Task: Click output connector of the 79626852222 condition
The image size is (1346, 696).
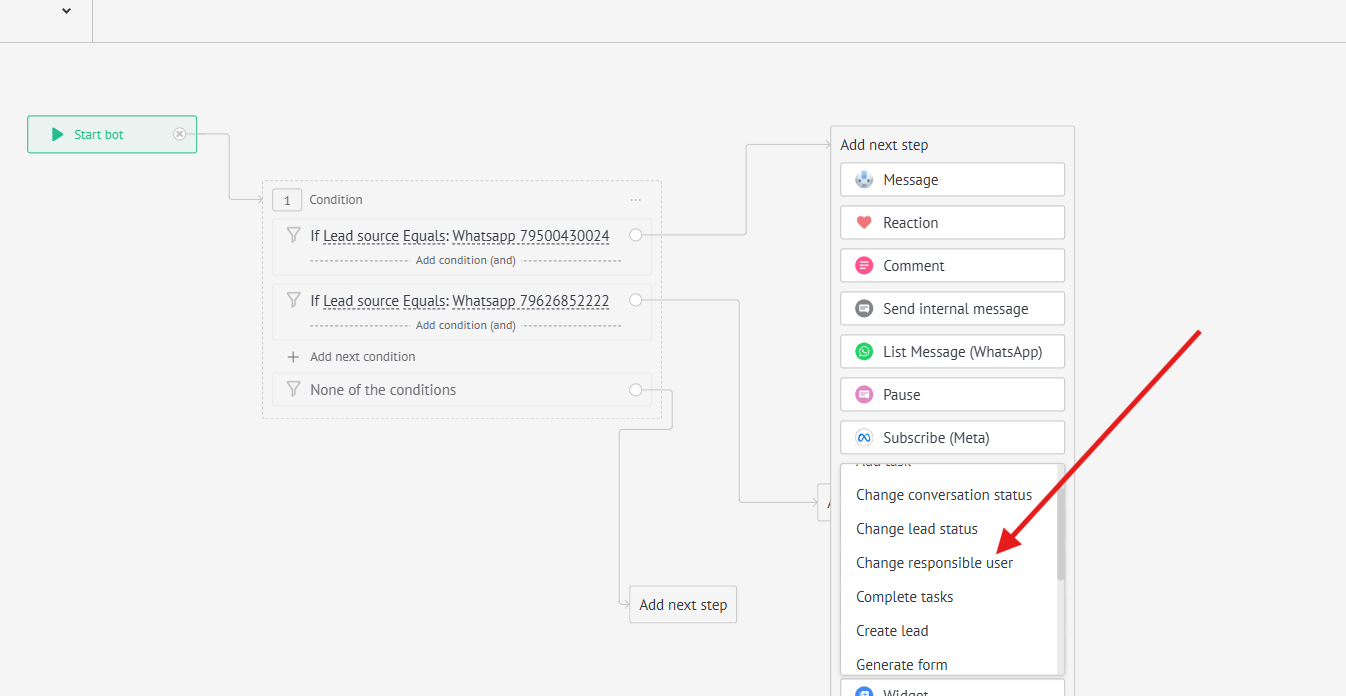Action: pyautogui.click(x=636, y=300)
